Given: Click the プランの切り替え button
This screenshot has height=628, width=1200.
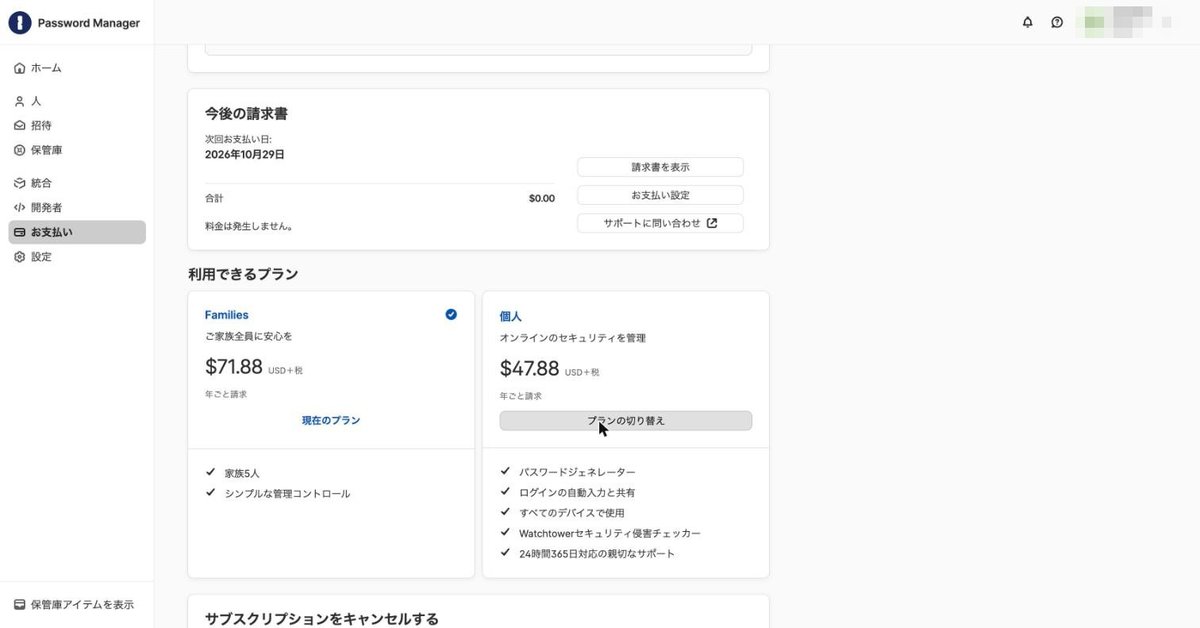Looking at the screenshot, I should (626, 421).
